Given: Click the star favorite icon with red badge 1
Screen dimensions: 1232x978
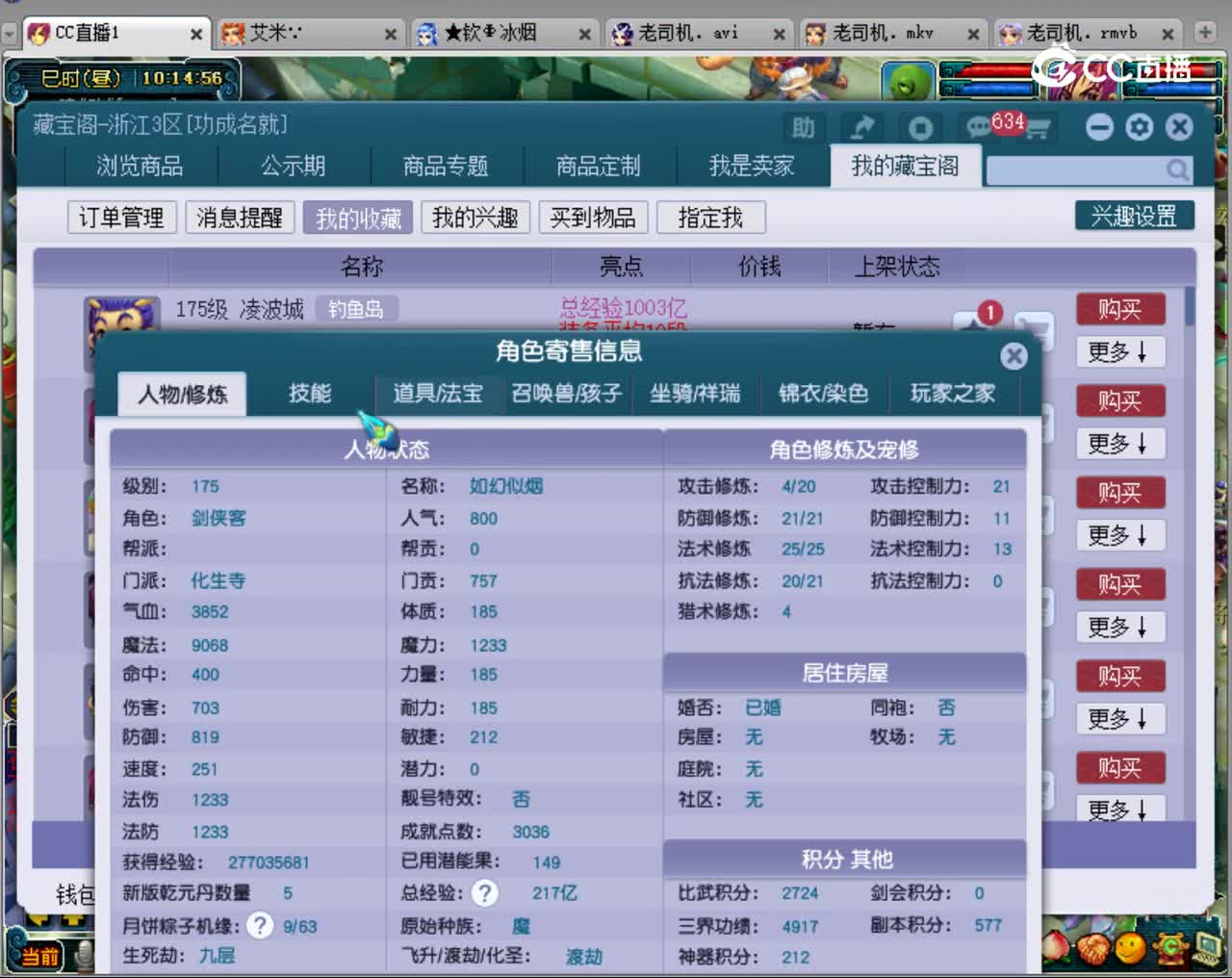Looking at the screenshot, I should point(975,323).
